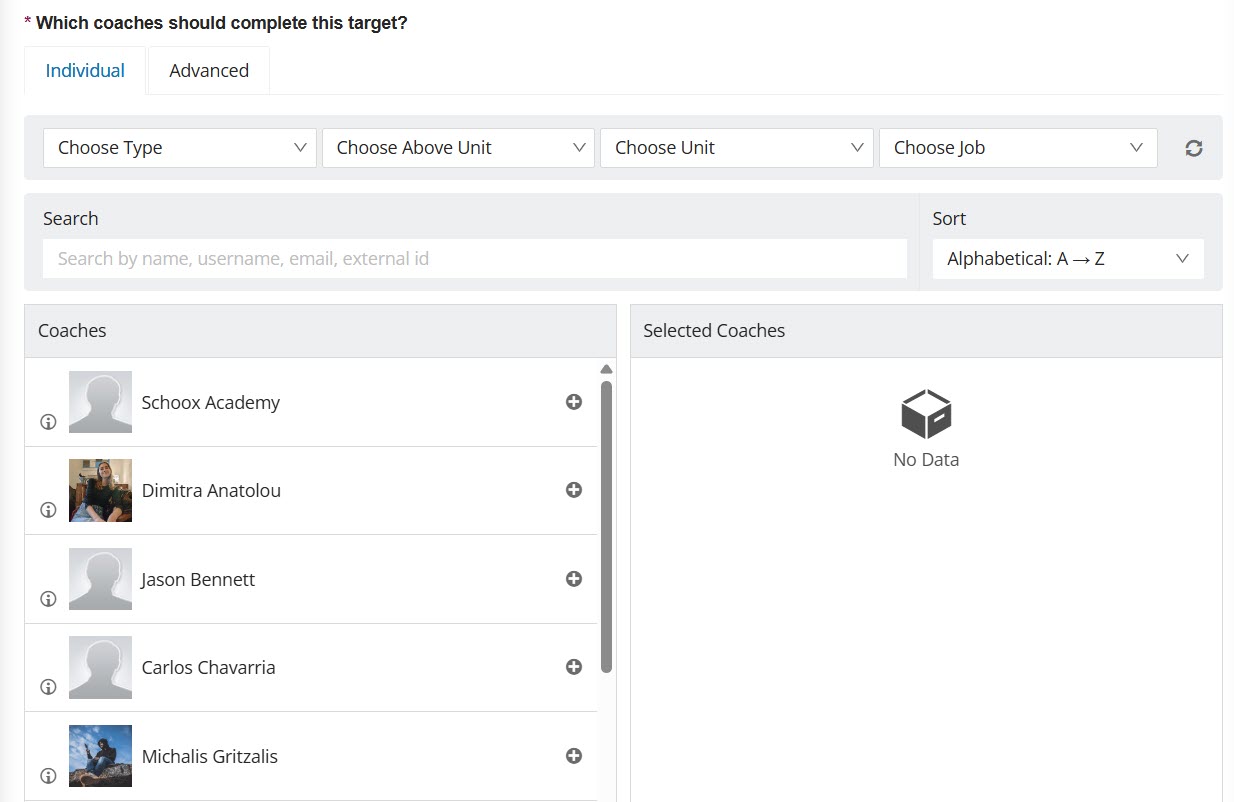Add Carlos Chavarria using plus icon
1234x802 pixels.
point(574,667)
